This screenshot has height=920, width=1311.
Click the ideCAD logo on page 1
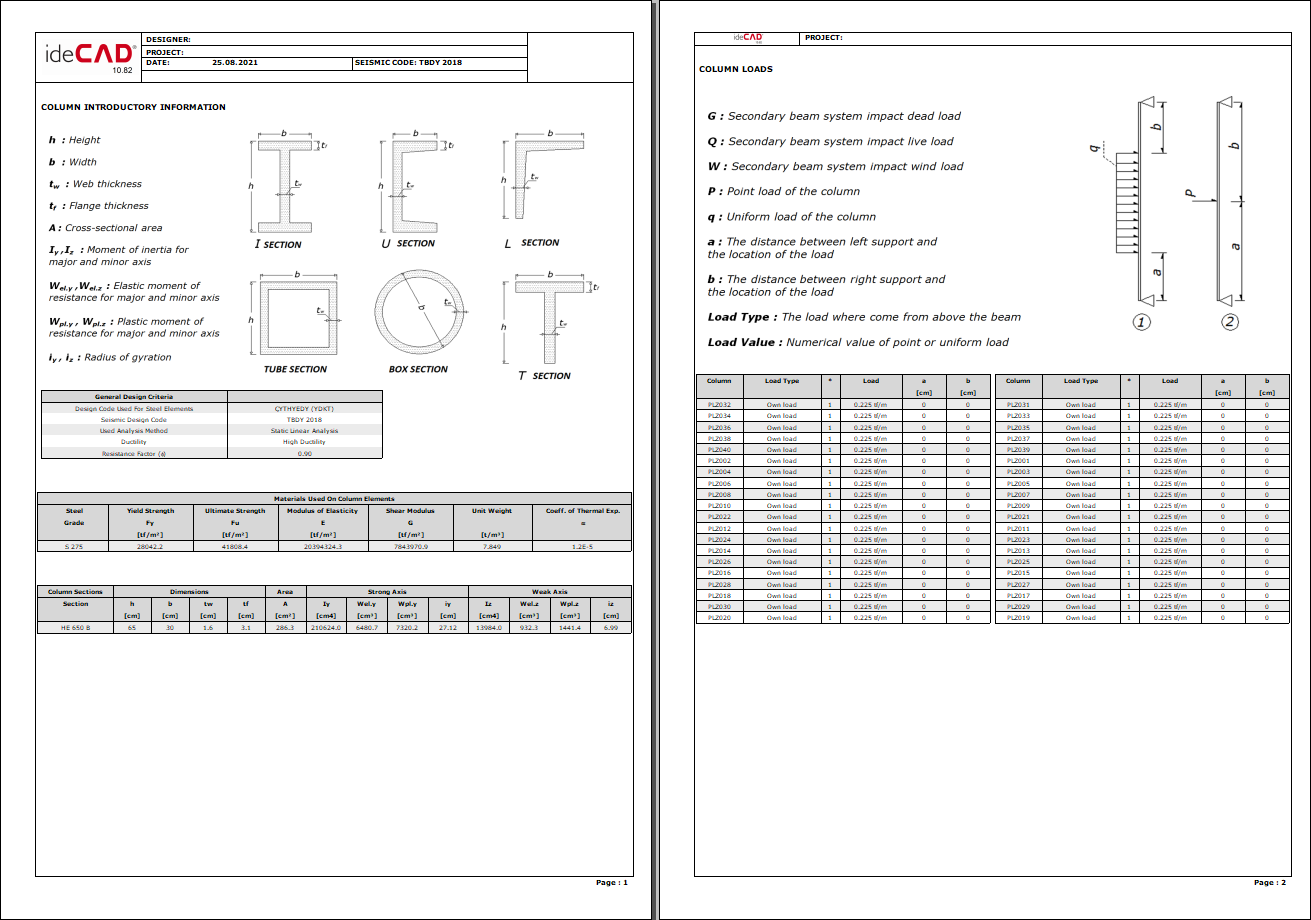pos(90,56)
